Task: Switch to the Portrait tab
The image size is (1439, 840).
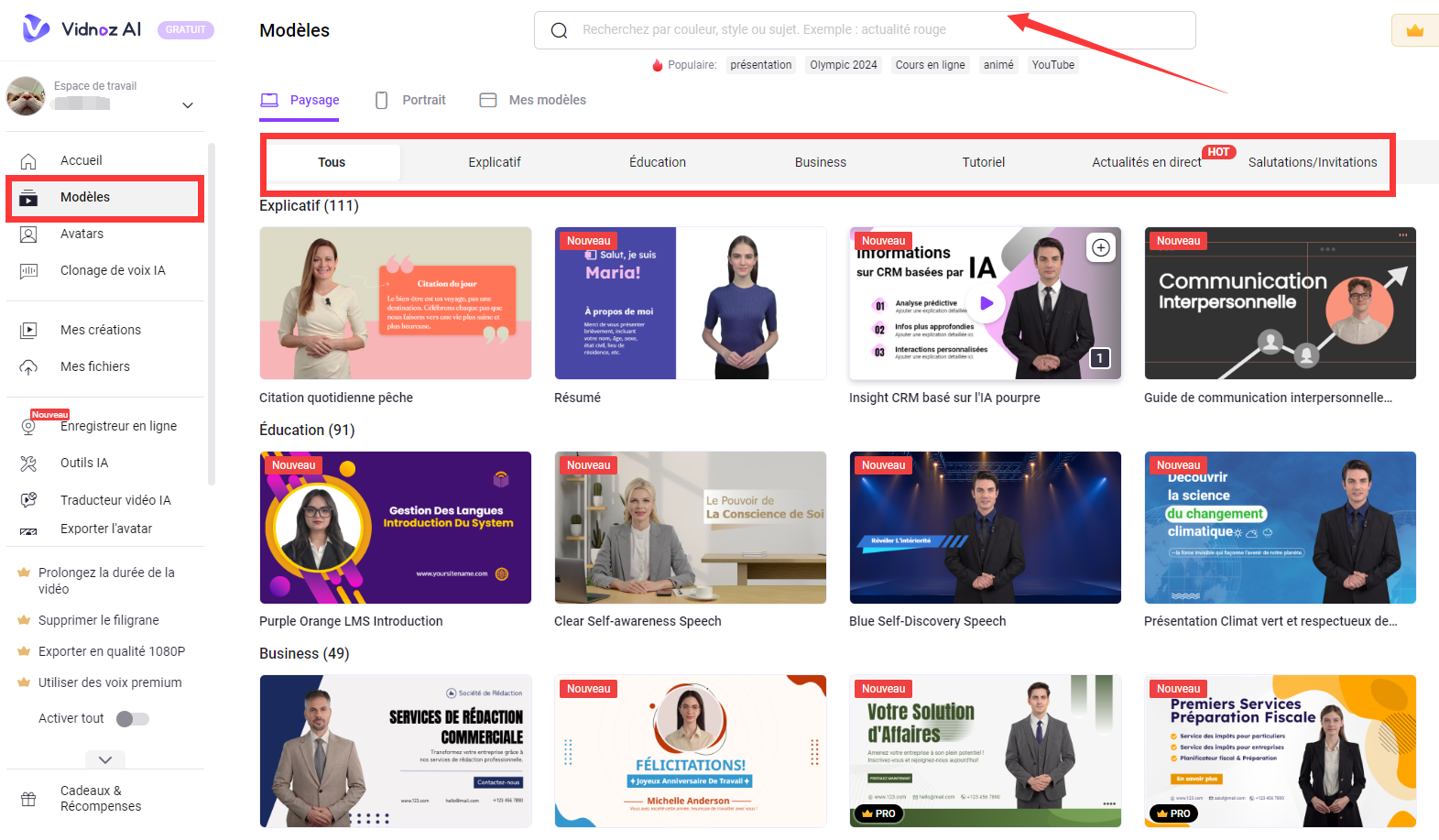Action: coord(410,101)
